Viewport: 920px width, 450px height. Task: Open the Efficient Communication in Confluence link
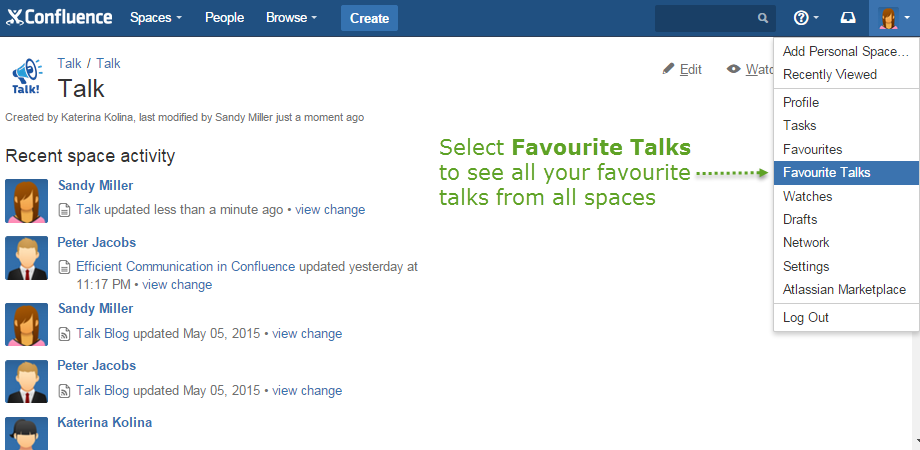click(185, 267)
